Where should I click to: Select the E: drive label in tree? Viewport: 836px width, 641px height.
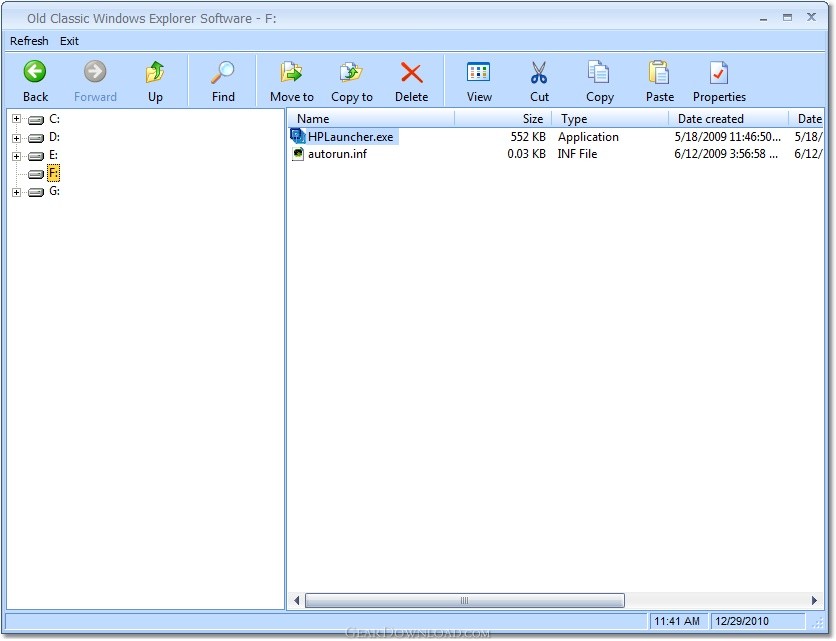(53, 155)
